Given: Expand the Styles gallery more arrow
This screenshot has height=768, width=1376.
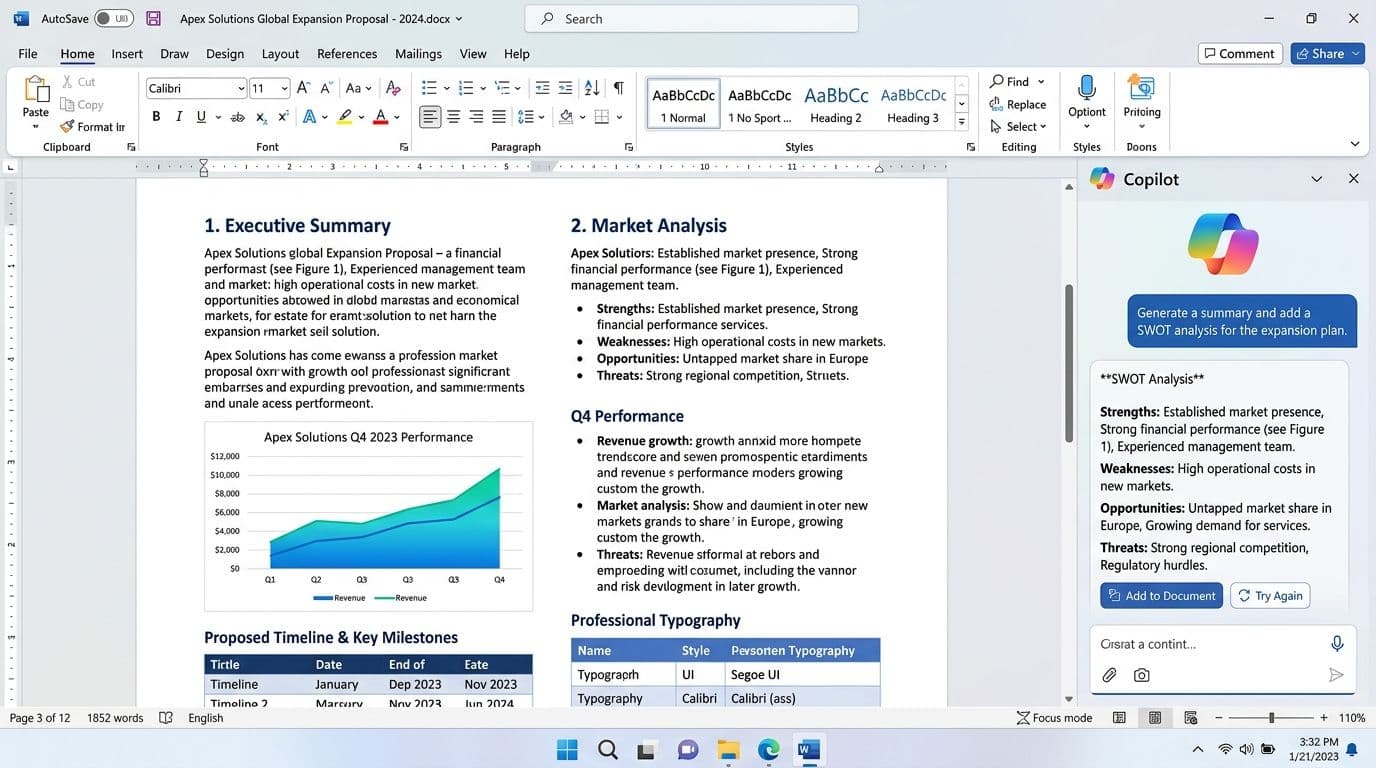Looking at the screenshot, I should 961,122.
